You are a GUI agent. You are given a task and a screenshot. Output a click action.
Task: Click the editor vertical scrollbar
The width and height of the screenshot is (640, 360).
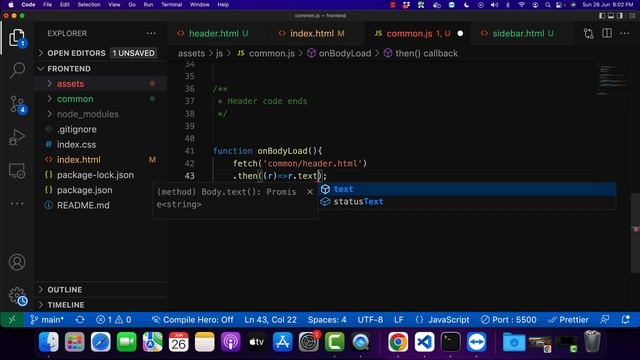635,233
